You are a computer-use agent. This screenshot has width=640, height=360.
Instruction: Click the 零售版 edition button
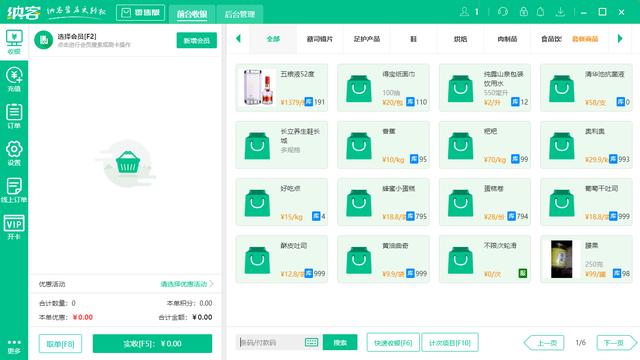point(140,13)
